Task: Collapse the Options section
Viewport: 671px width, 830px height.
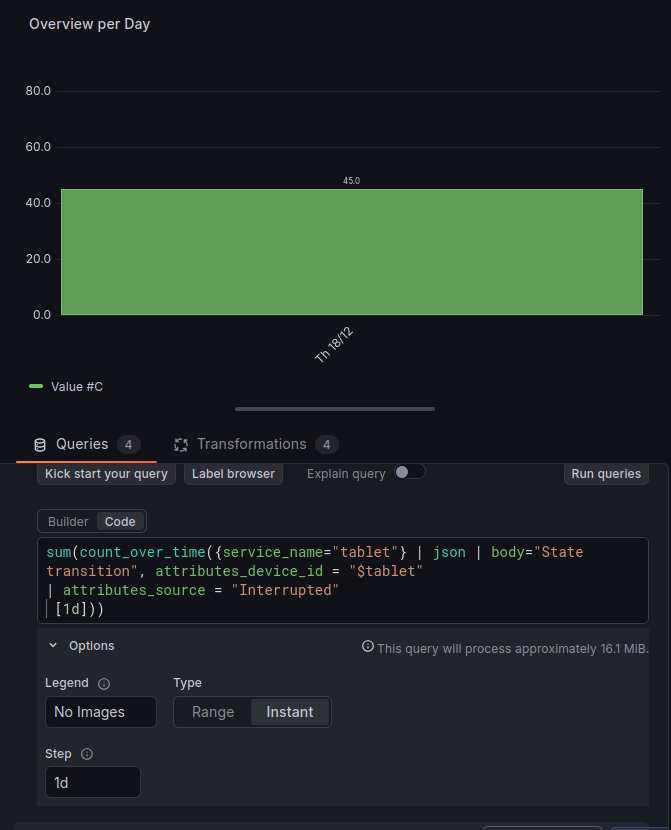Action: tap(54, 646)
